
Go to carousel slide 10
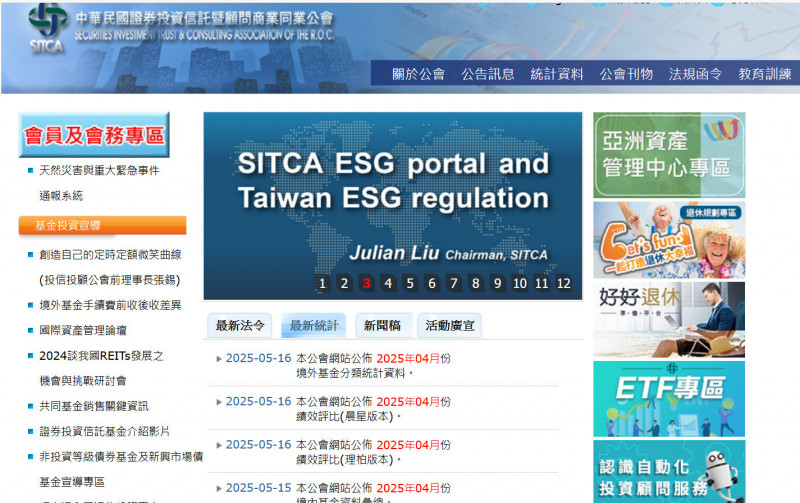(520, 283)
